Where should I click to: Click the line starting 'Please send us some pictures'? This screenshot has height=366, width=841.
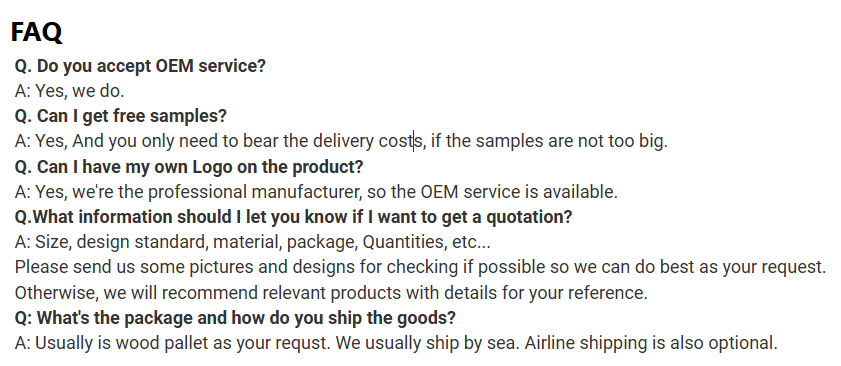click(x=420, y=267)
